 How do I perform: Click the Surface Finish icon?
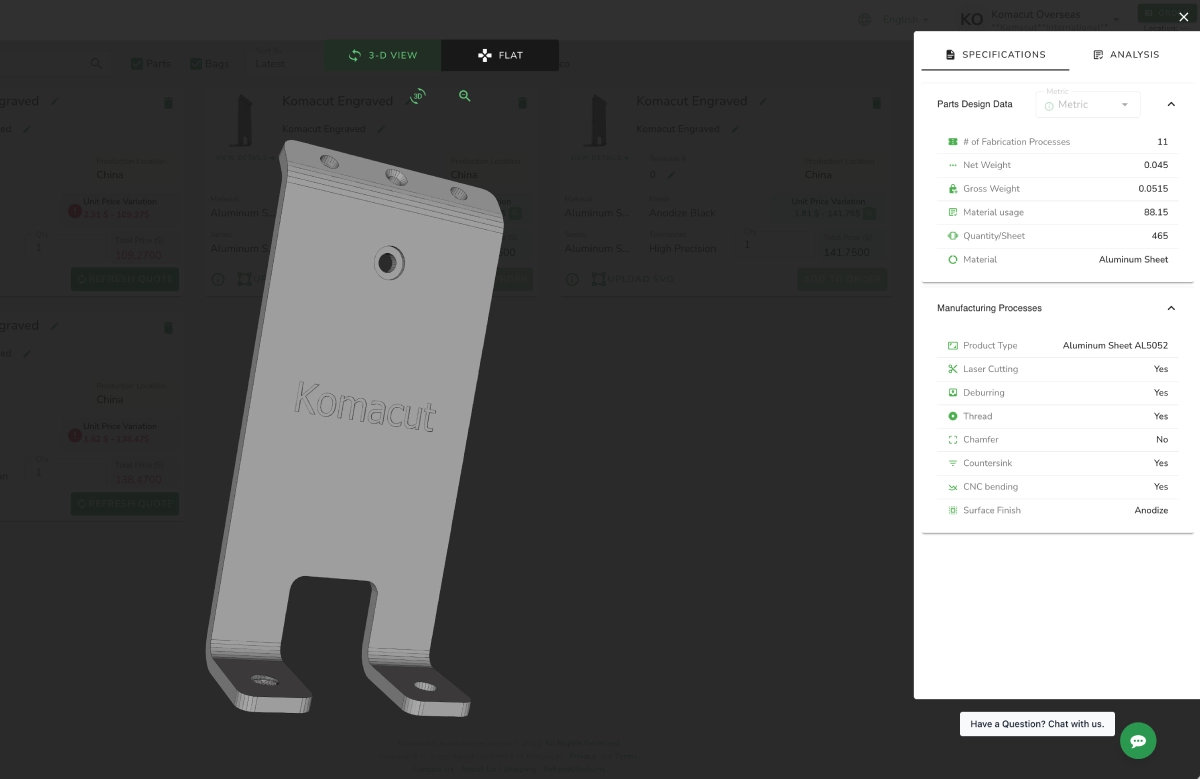[x=953, y=510]
